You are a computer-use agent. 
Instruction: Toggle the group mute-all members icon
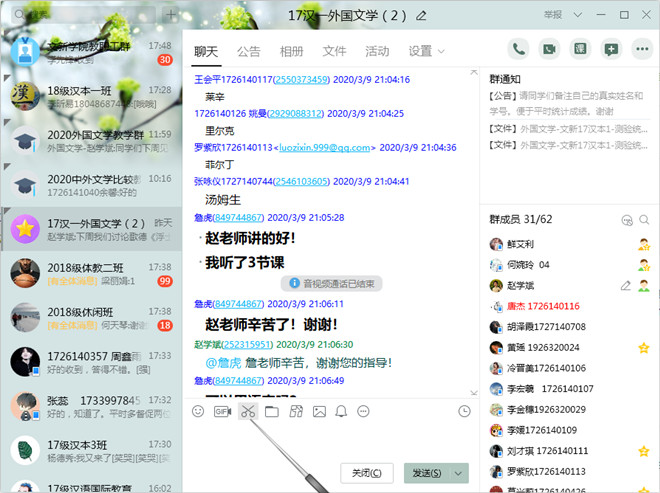(627, 219)
